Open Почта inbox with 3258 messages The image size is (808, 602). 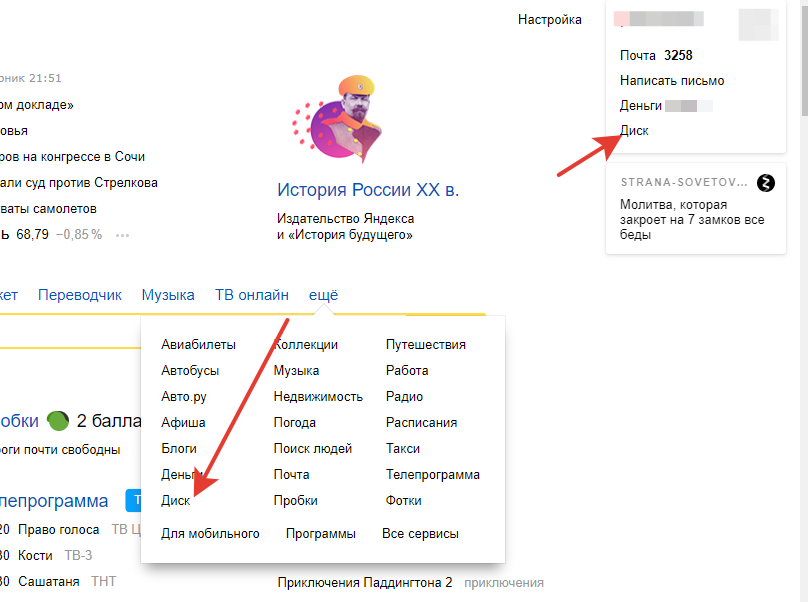[x=656, y=55]
